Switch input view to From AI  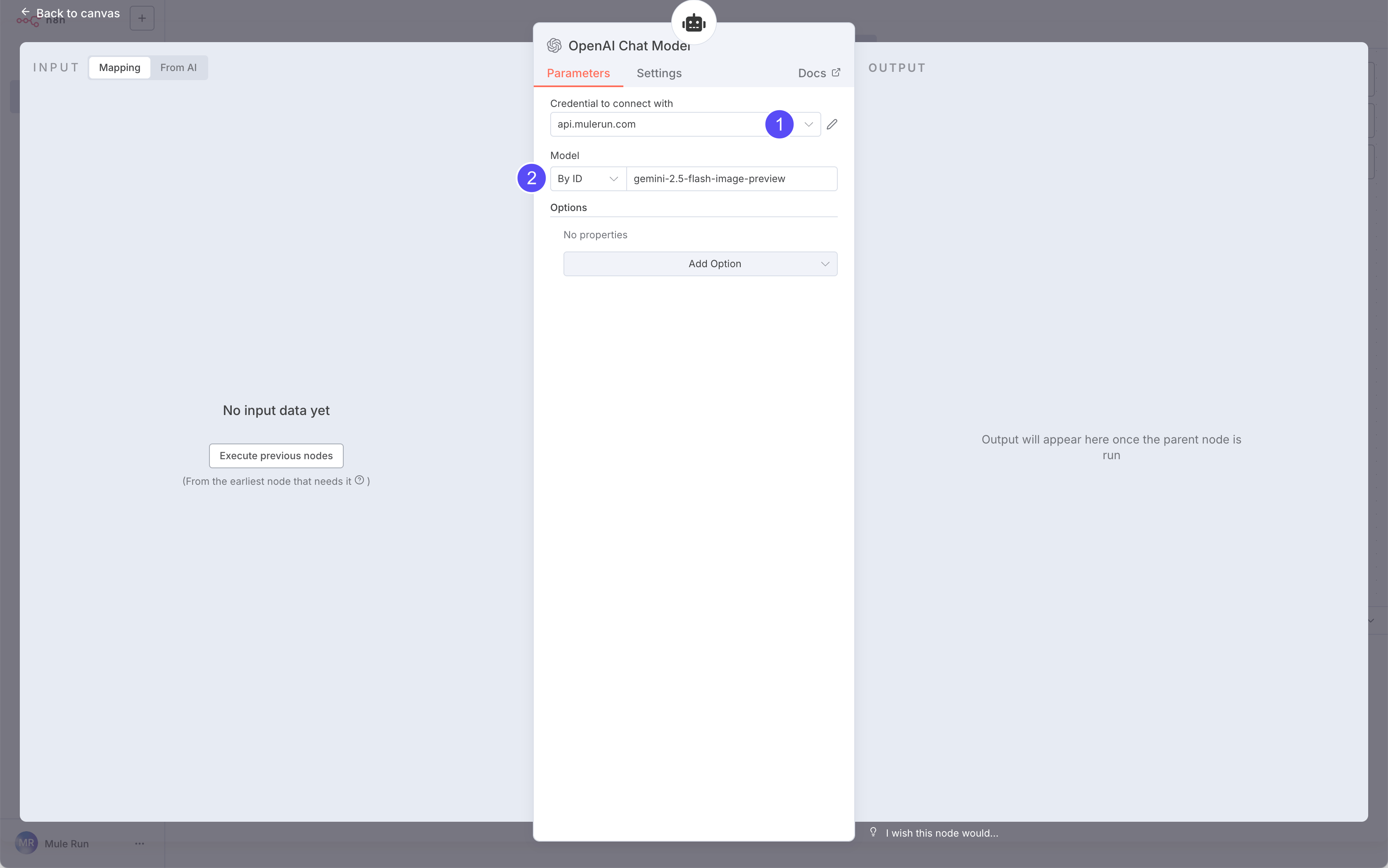click(x=178, y=68)
